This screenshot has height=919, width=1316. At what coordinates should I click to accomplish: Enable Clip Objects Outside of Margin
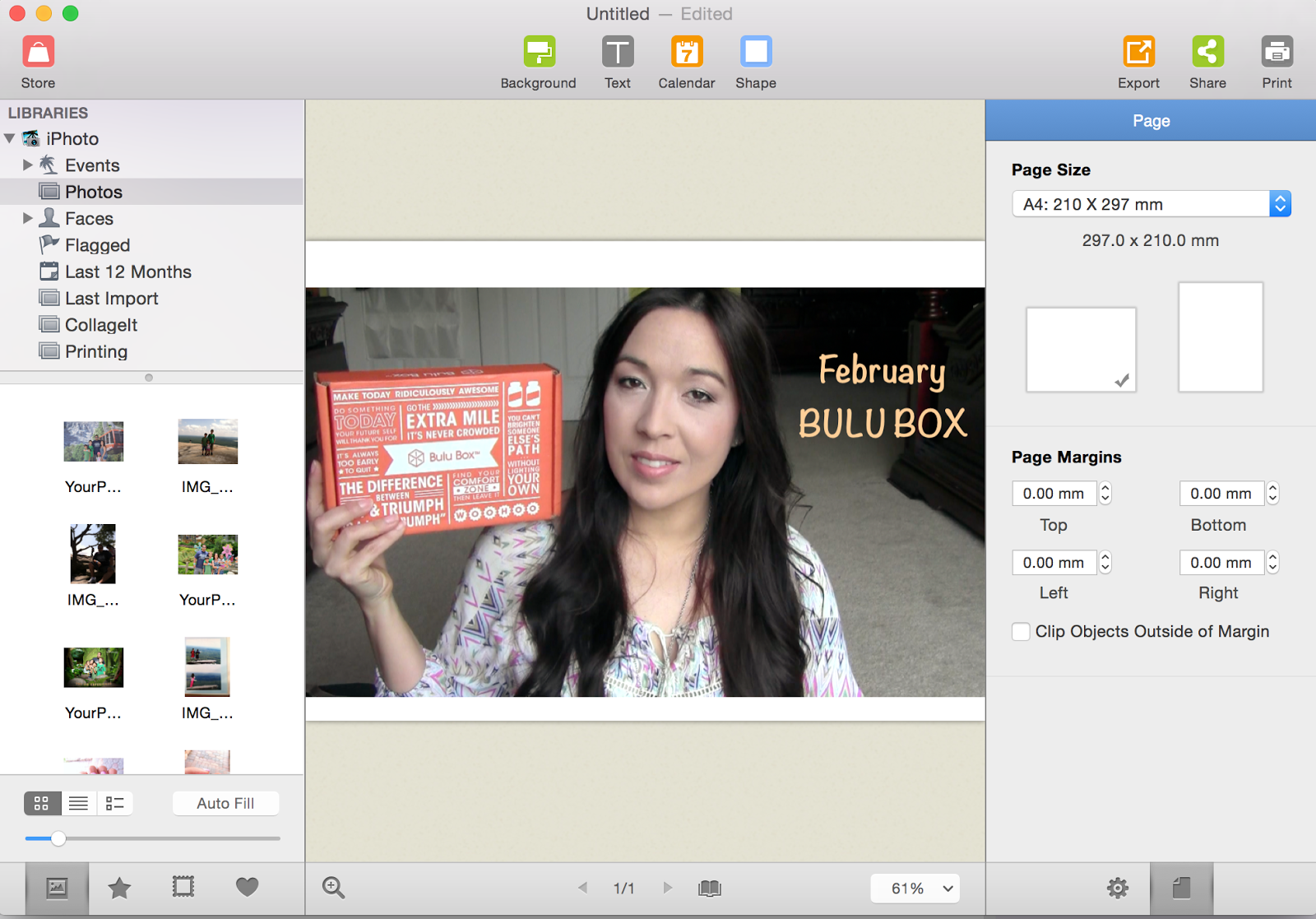(x=1021, y=632)
